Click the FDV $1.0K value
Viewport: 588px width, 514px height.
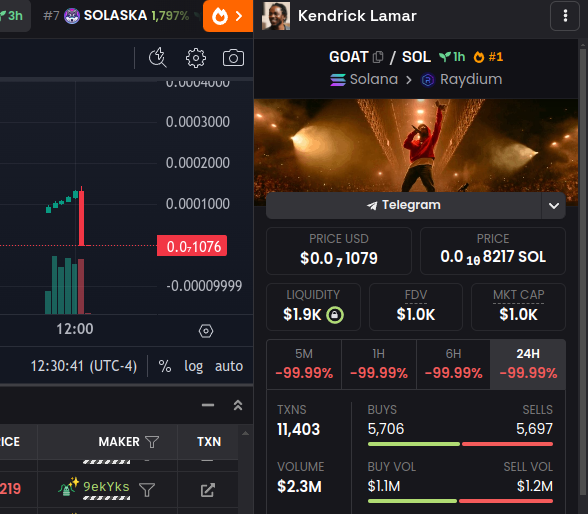click(x=416, y=315)
